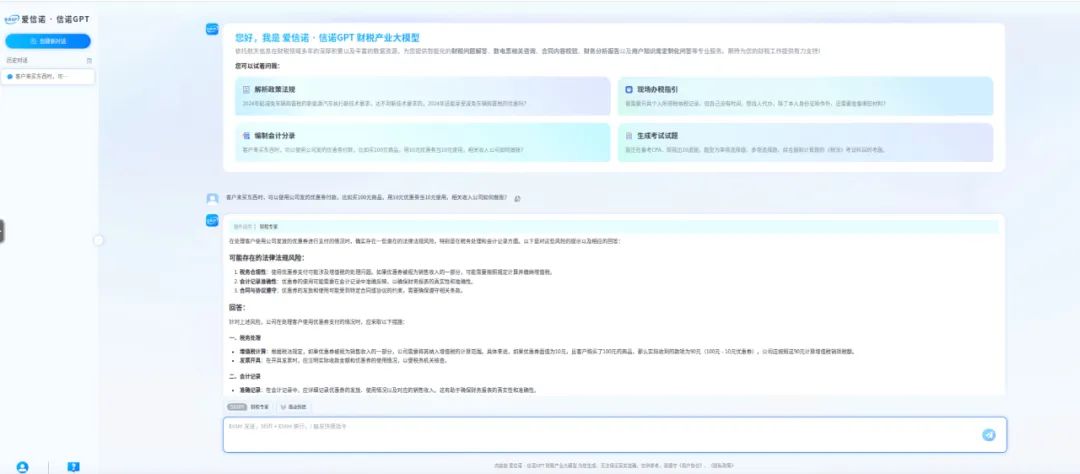Clear history using the trash icon beside 历史对话
The width and height of the screenshot is (1080, 474).
point(89,61)
